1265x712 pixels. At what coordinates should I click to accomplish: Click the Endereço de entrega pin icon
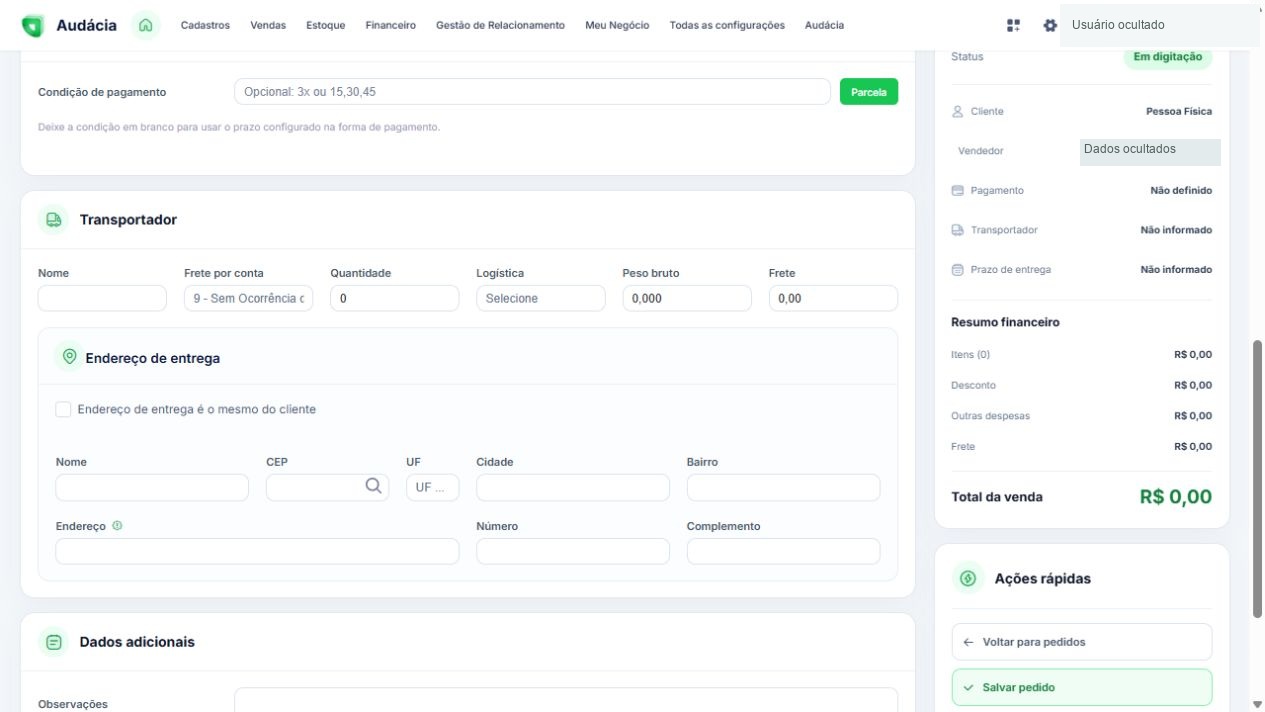[69, 357]
